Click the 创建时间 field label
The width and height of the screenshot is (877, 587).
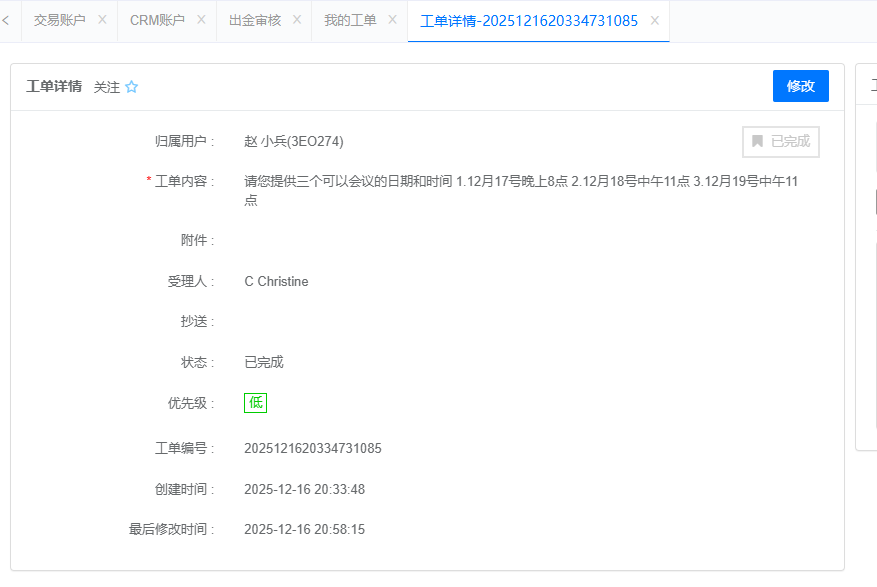(x=184, y=489)
